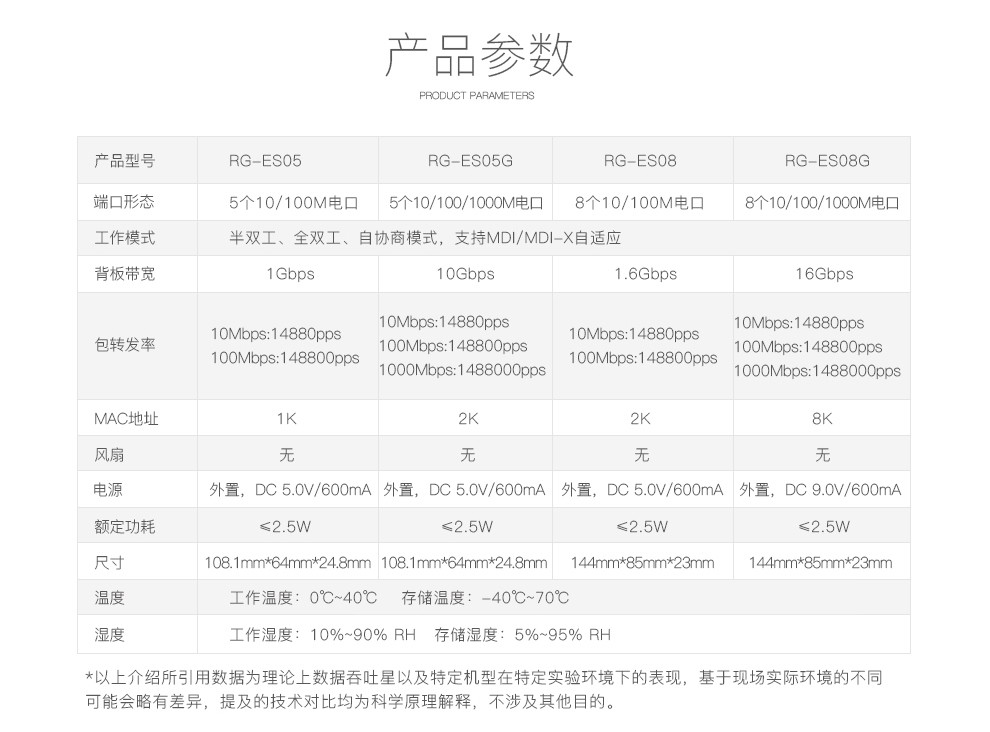This screenshot has height=732, width=990.
Task: Select the 8个10/100/1000M电口 port cell
Action: tap(822, 202)
